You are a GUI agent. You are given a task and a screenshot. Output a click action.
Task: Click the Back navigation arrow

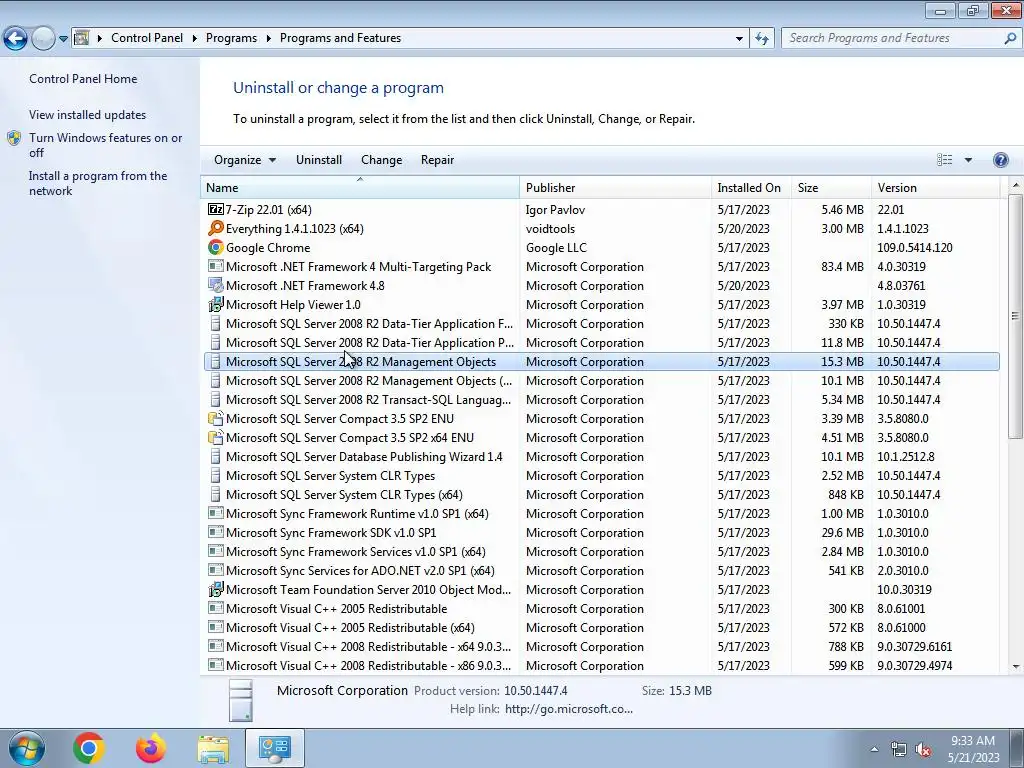[15, 39]
